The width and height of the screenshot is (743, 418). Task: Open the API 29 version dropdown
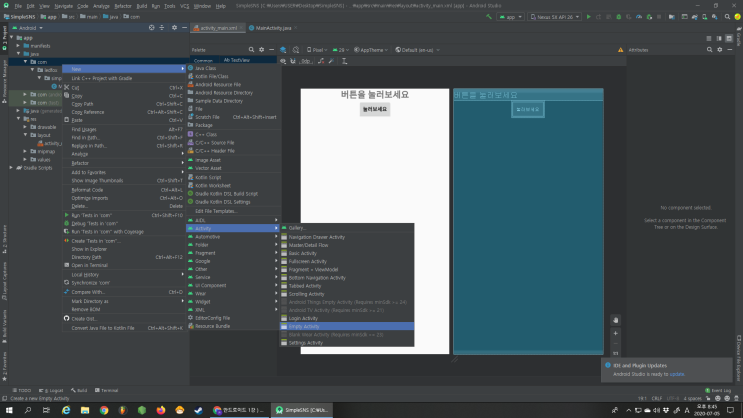(x=341, y=50)
